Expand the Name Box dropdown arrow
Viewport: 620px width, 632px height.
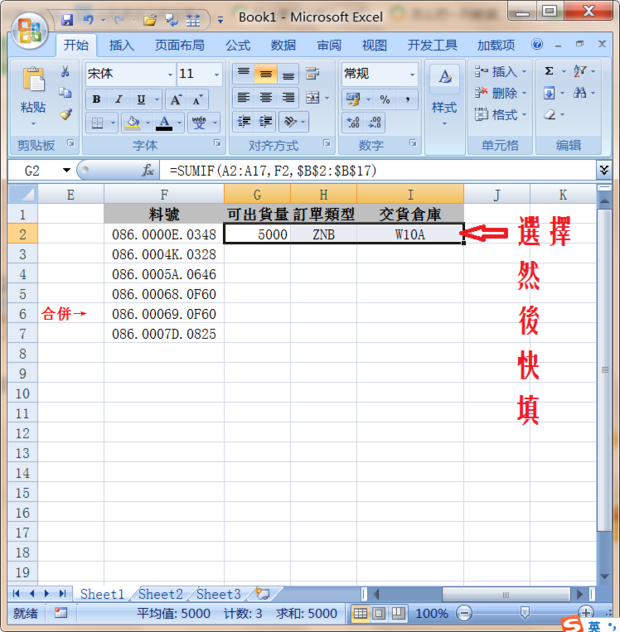click(67, 170)
